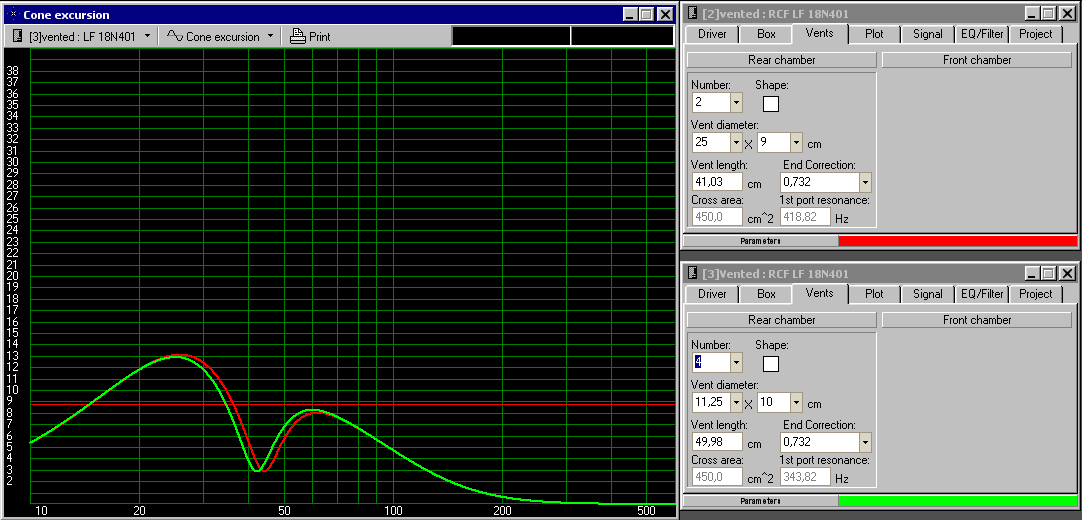The image size is (1082, 520).
Task: Toggle the Shape box in the [2]vented panel
Action: click(771, 103)
